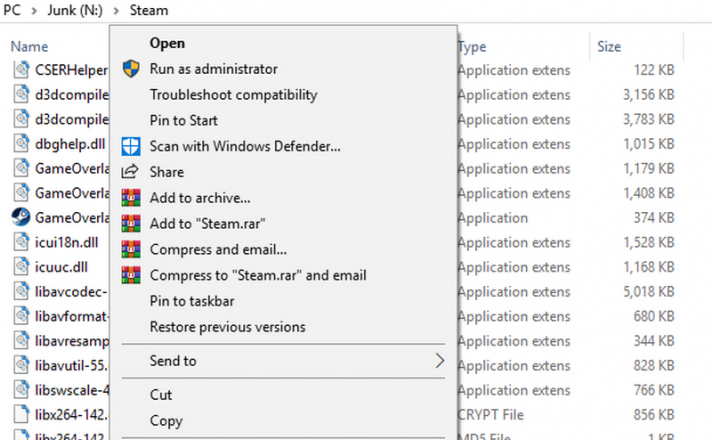Select the icui18n.dll file name
Viewport: 712px width, 440px height.
pos(66,242)
